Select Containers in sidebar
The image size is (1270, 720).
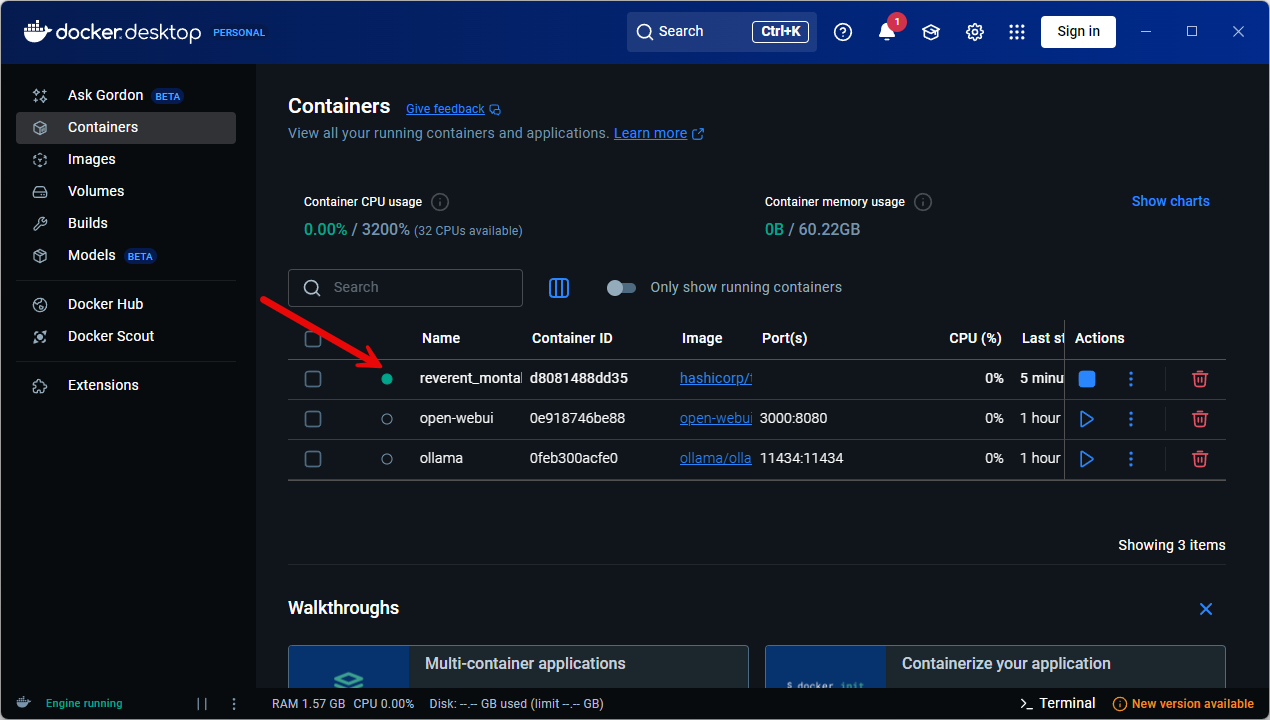pyautogui.click(x=126, y=128)
